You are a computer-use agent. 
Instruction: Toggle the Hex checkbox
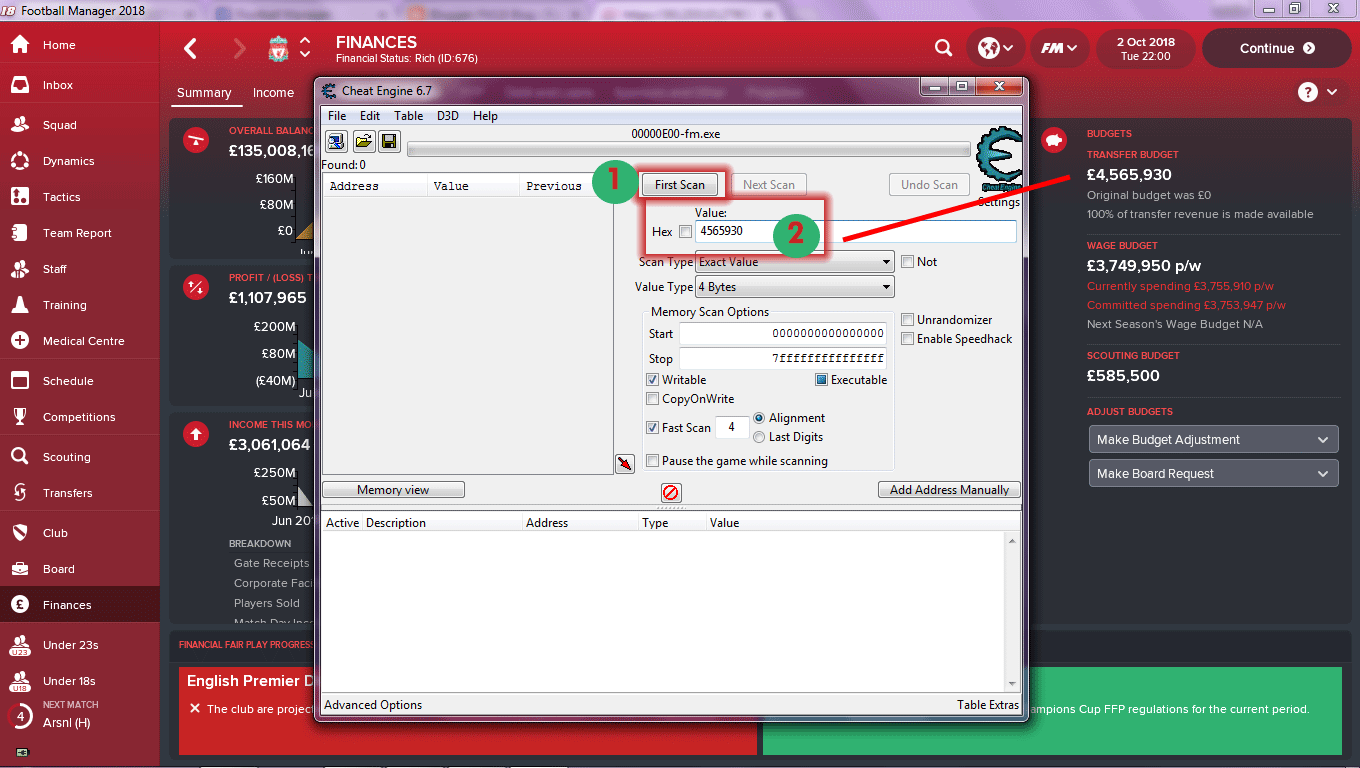tap(685, 232)
